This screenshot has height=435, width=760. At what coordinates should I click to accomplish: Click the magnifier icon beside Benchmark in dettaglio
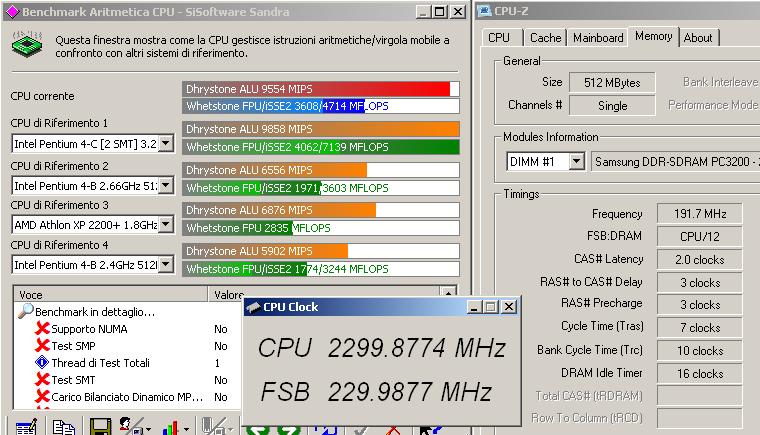25,311
